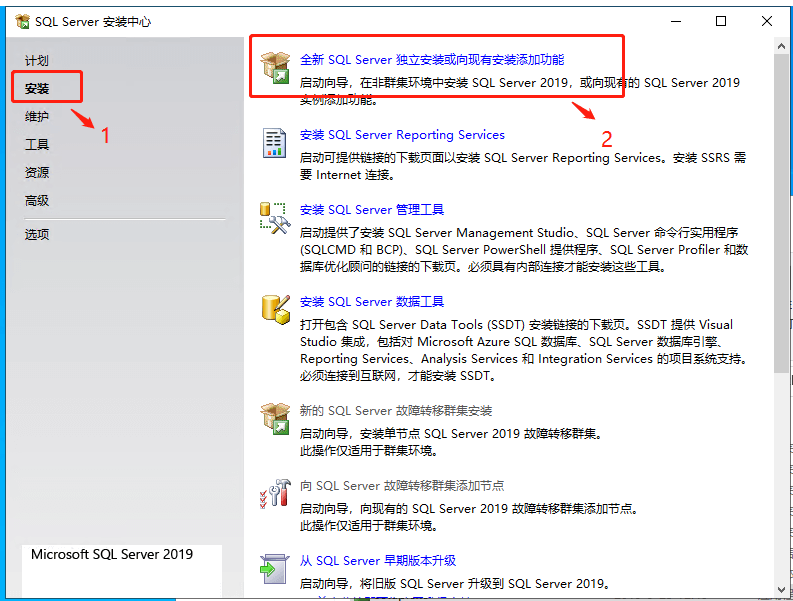Minimize the SQL Server 安装中心 window

pyautogui.click(x=676, y=21)
